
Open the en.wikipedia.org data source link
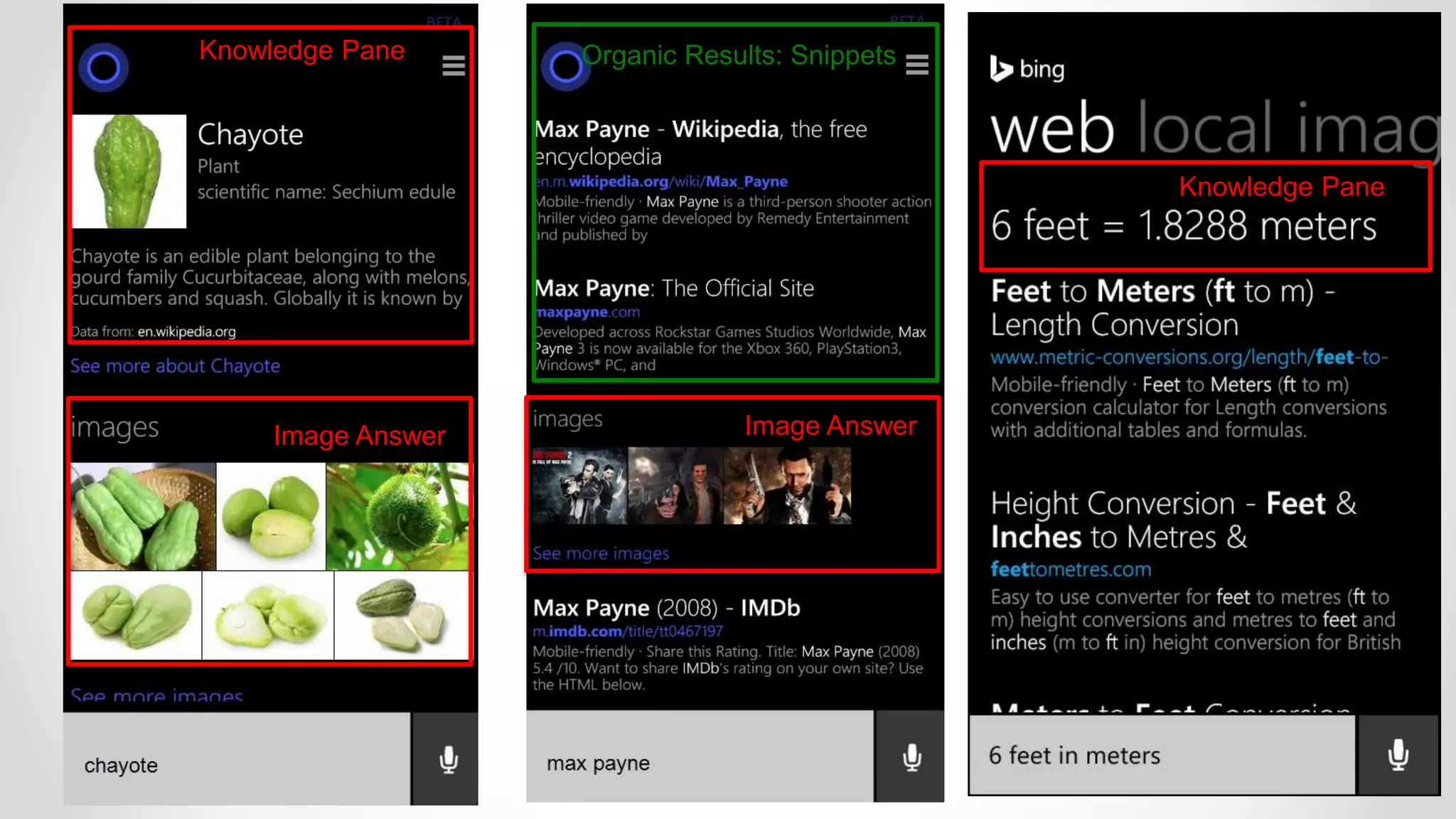click(187, 331)
